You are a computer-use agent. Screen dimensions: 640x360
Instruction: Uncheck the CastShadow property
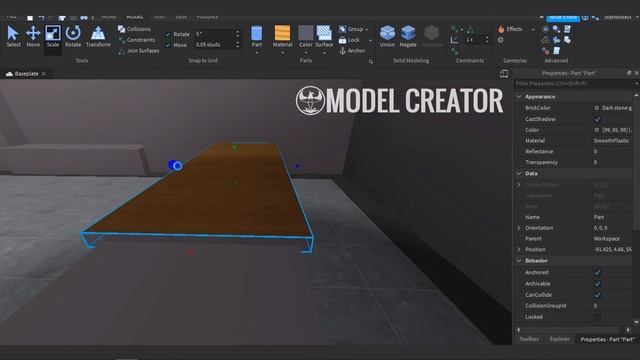[x=597, y=119]
